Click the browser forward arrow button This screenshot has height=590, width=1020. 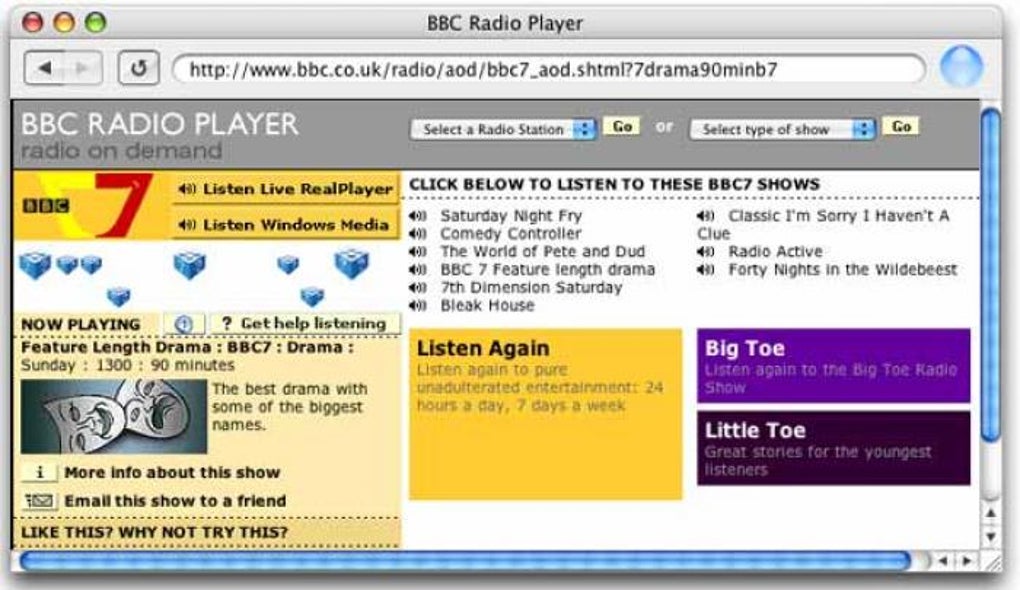pos(83,67)
